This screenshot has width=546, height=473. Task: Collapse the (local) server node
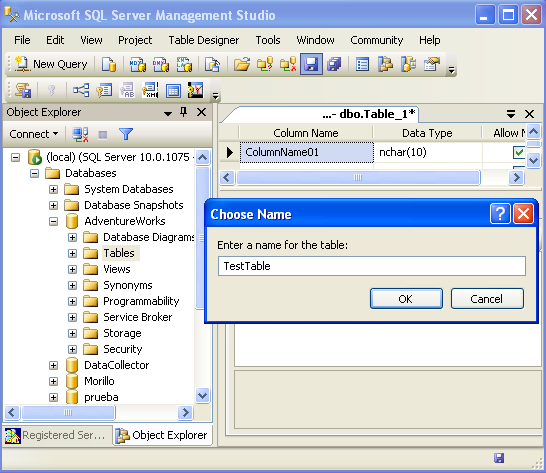pos(15,157)
